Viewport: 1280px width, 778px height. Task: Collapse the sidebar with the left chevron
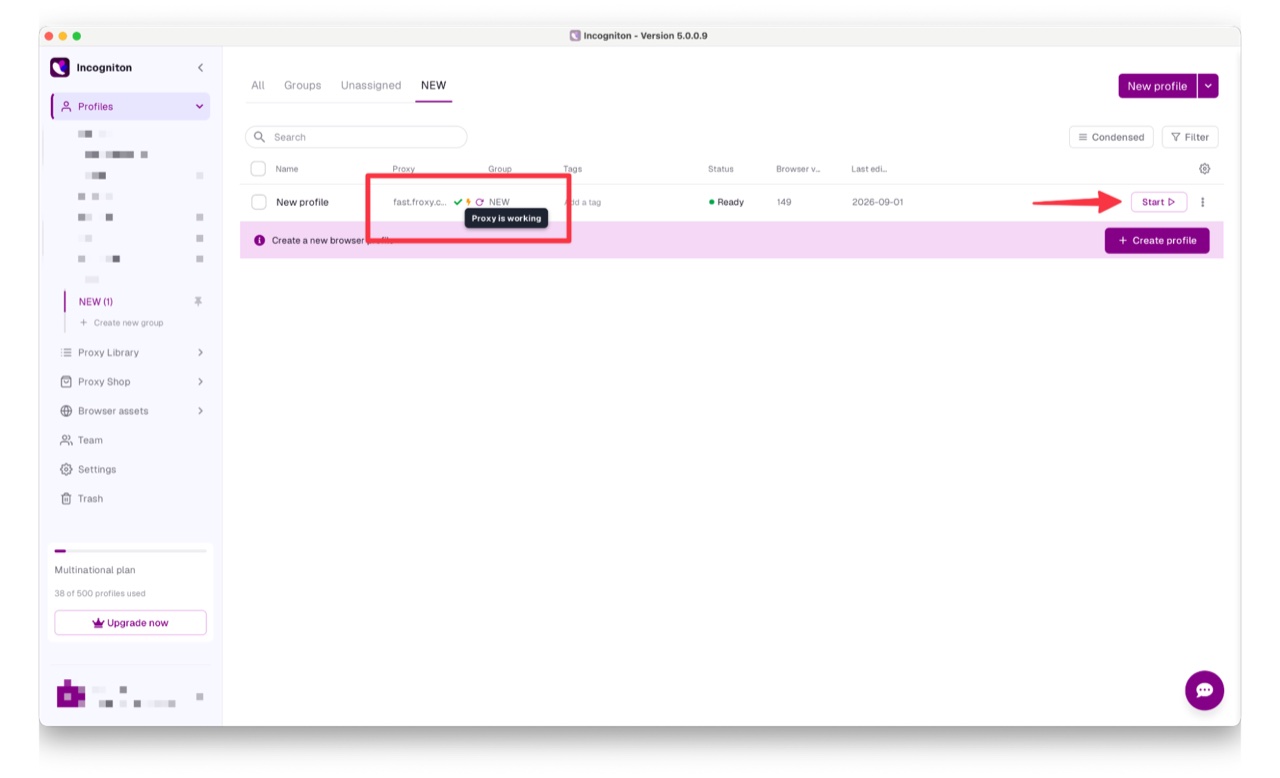tap(200, 68)
